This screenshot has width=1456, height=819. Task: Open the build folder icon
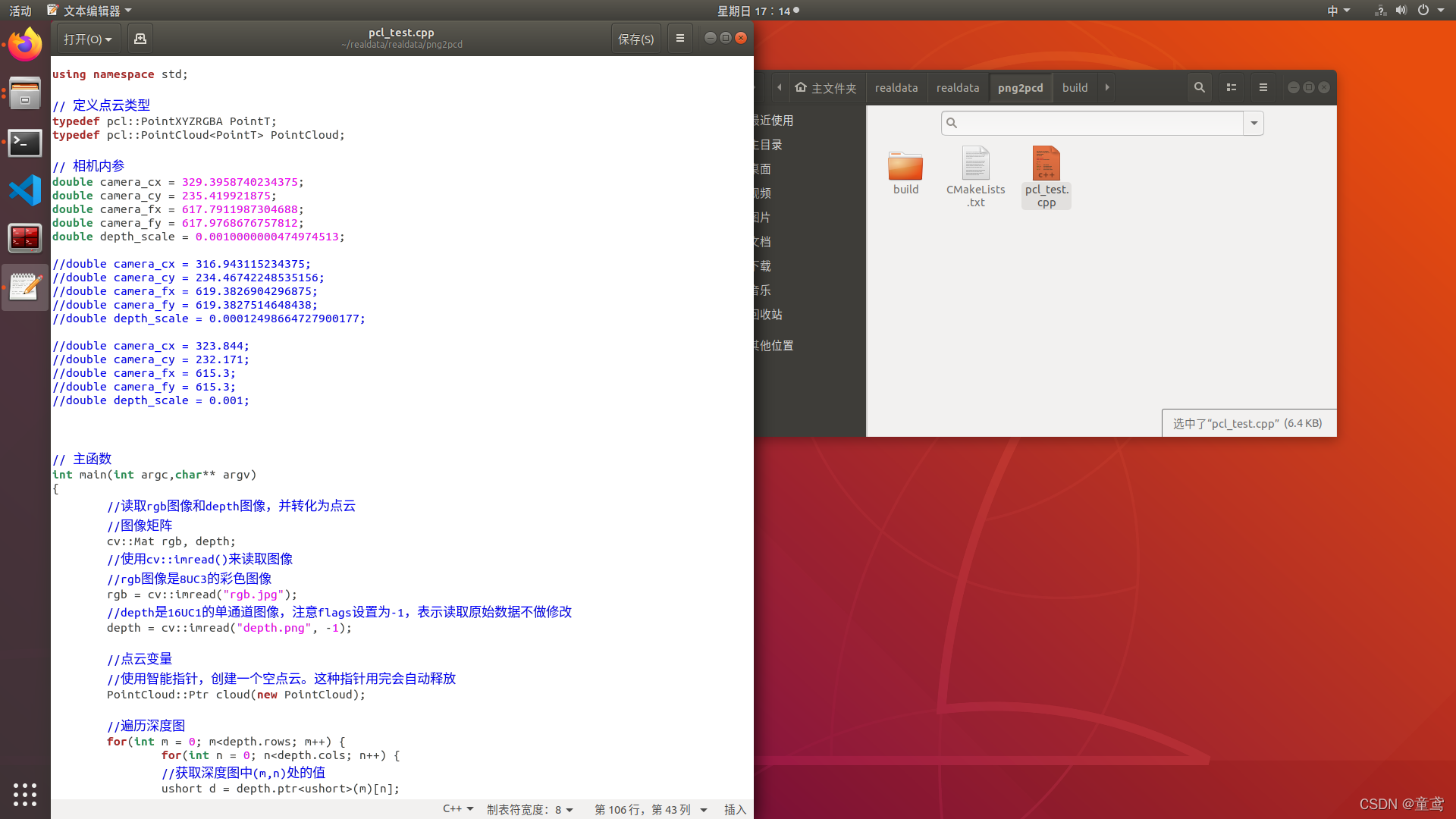tap(905, 165)
